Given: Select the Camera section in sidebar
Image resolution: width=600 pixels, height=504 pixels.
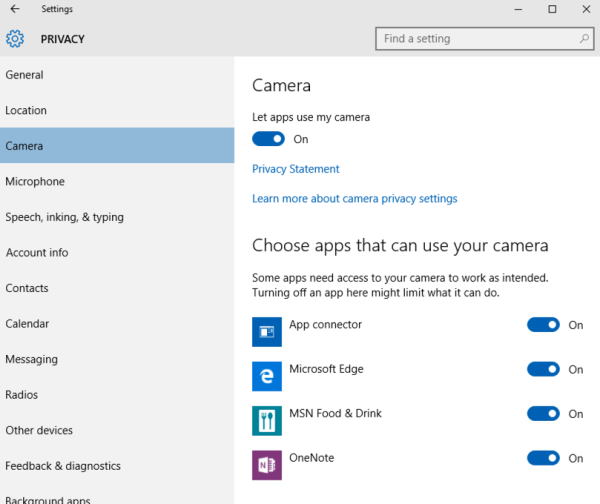Looking at the screenshot, I should 117,146.
